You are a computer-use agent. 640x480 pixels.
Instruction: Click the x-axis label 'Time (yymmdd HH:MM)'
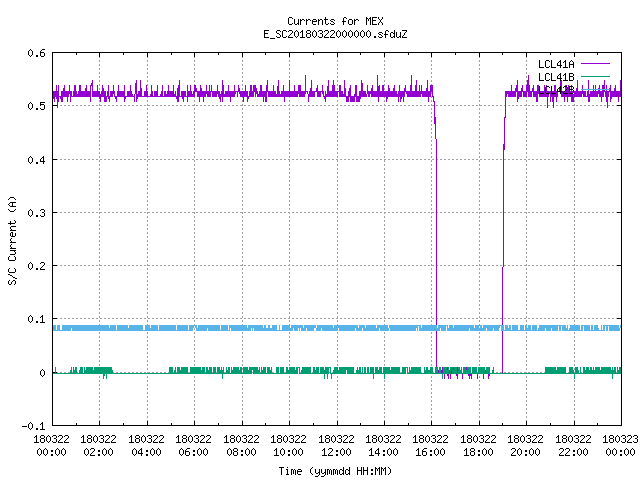point(335,471)
